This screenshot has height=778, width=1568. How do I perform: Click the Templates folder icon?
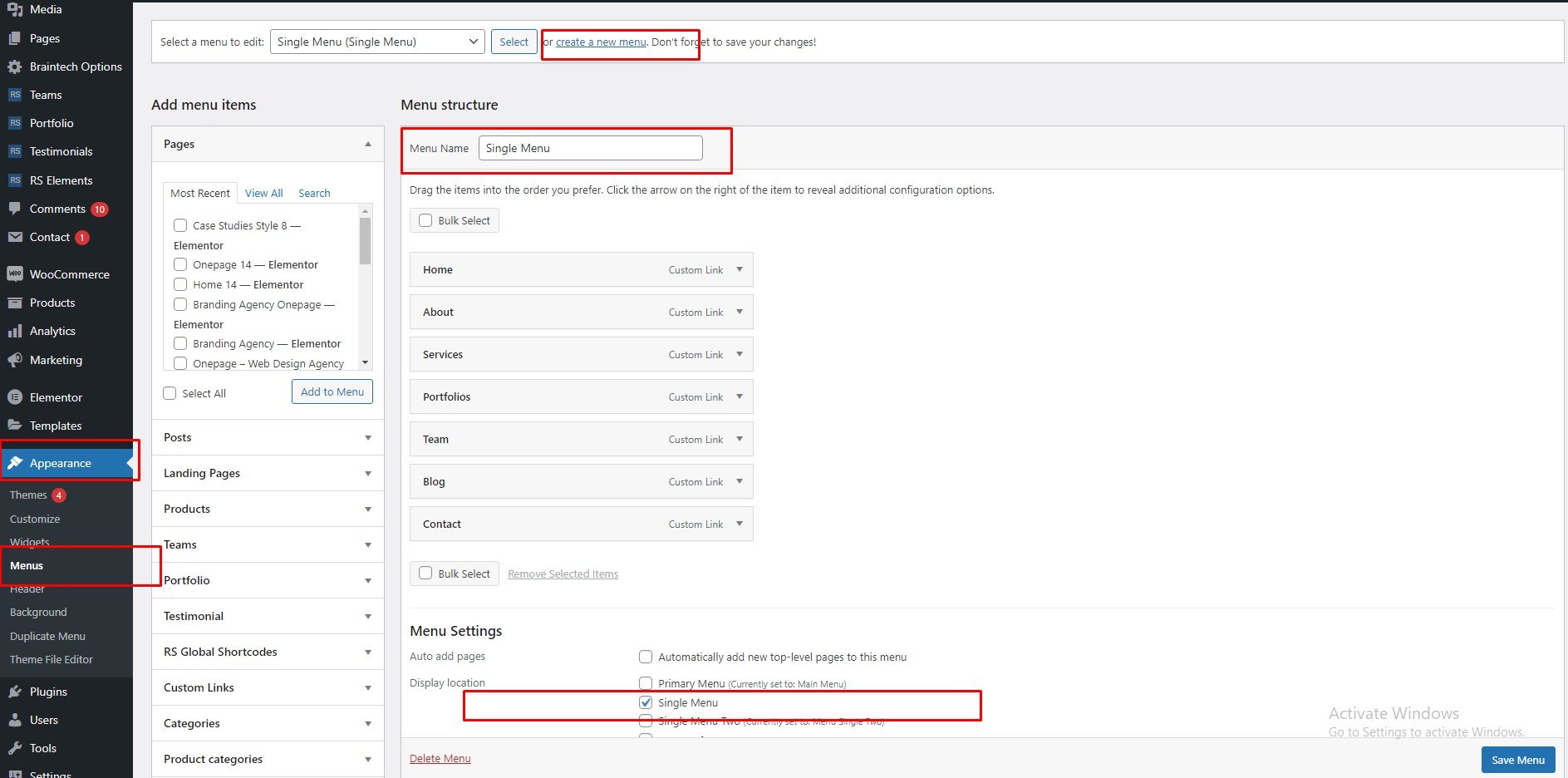tap(15, 426)
